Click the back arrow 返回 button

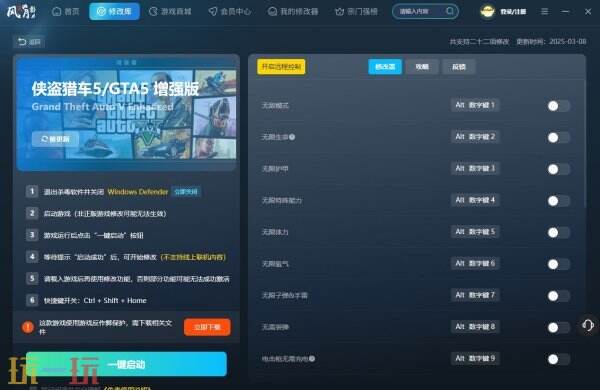tap(29, 41)
